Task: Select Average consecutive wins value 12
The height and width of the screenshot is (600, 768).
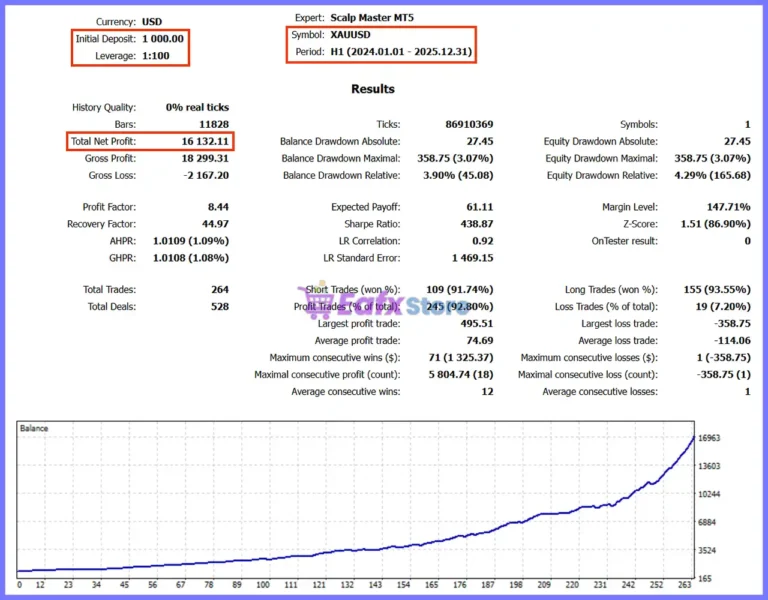Action: coord(487,392)
